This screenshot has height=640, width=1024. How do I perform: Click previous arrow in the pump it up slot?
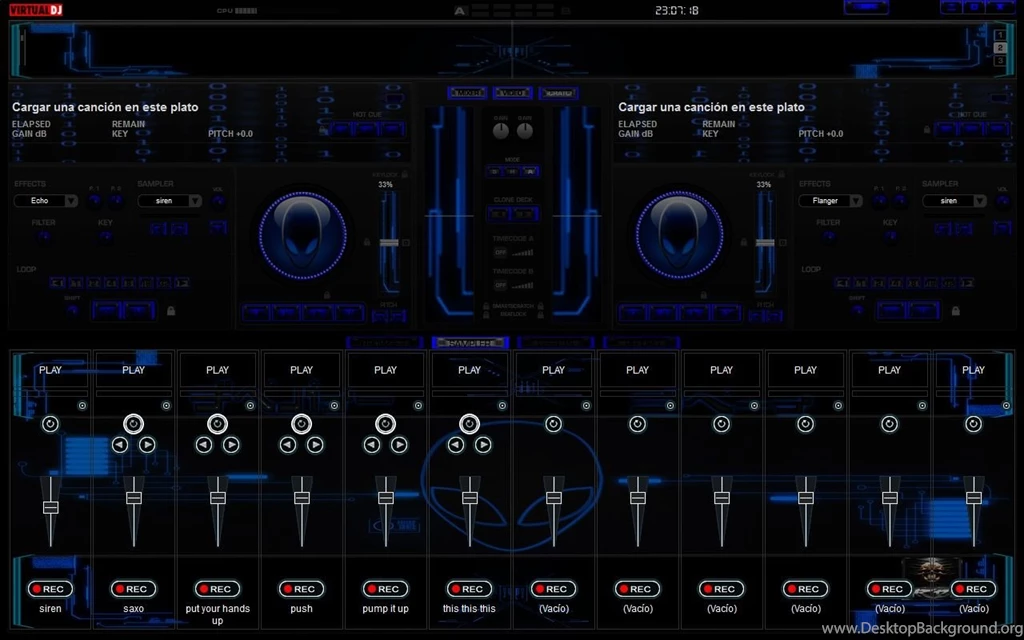372,445
